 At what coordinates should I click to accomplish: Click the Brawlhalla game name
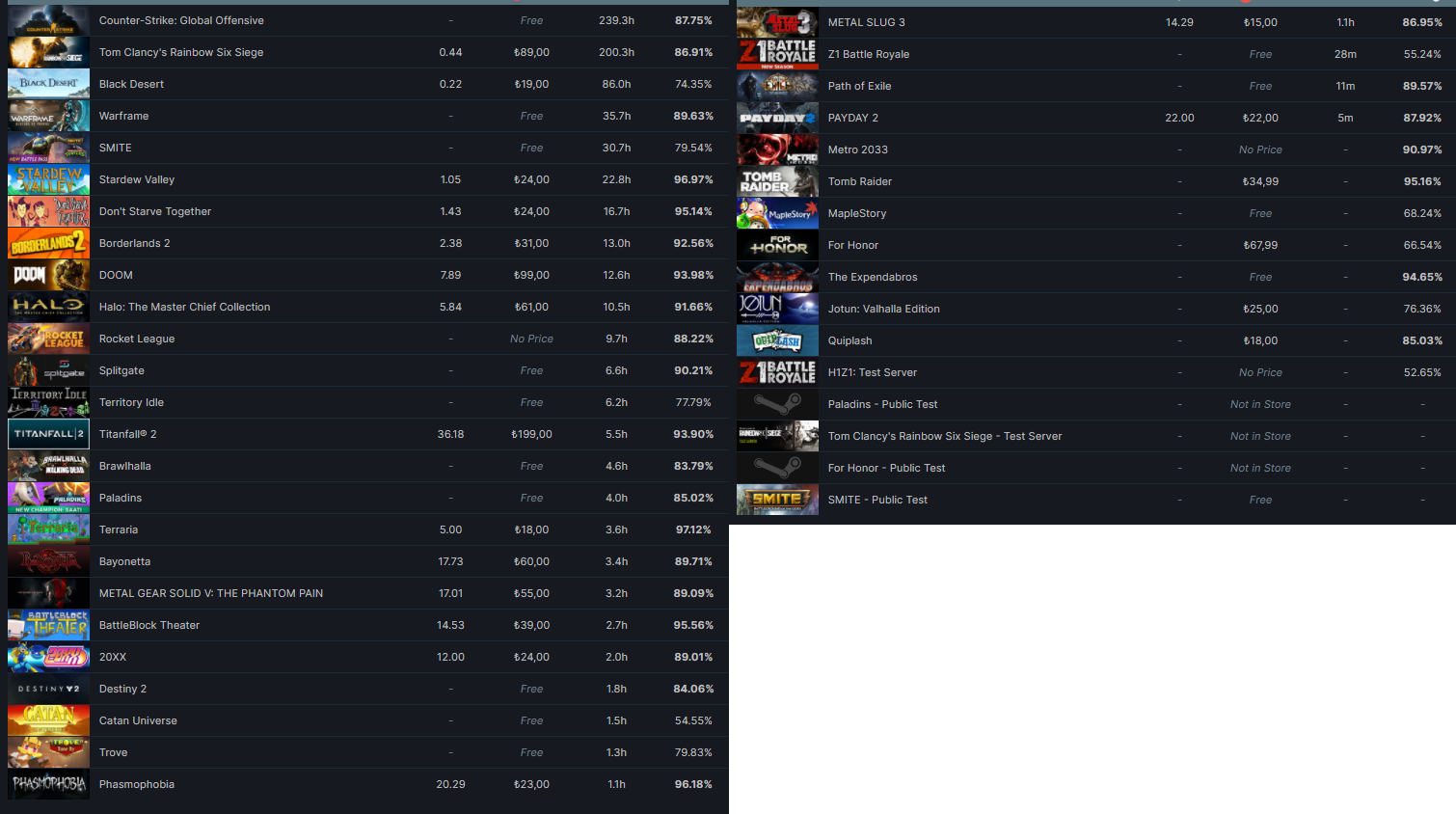coord(125,466)
